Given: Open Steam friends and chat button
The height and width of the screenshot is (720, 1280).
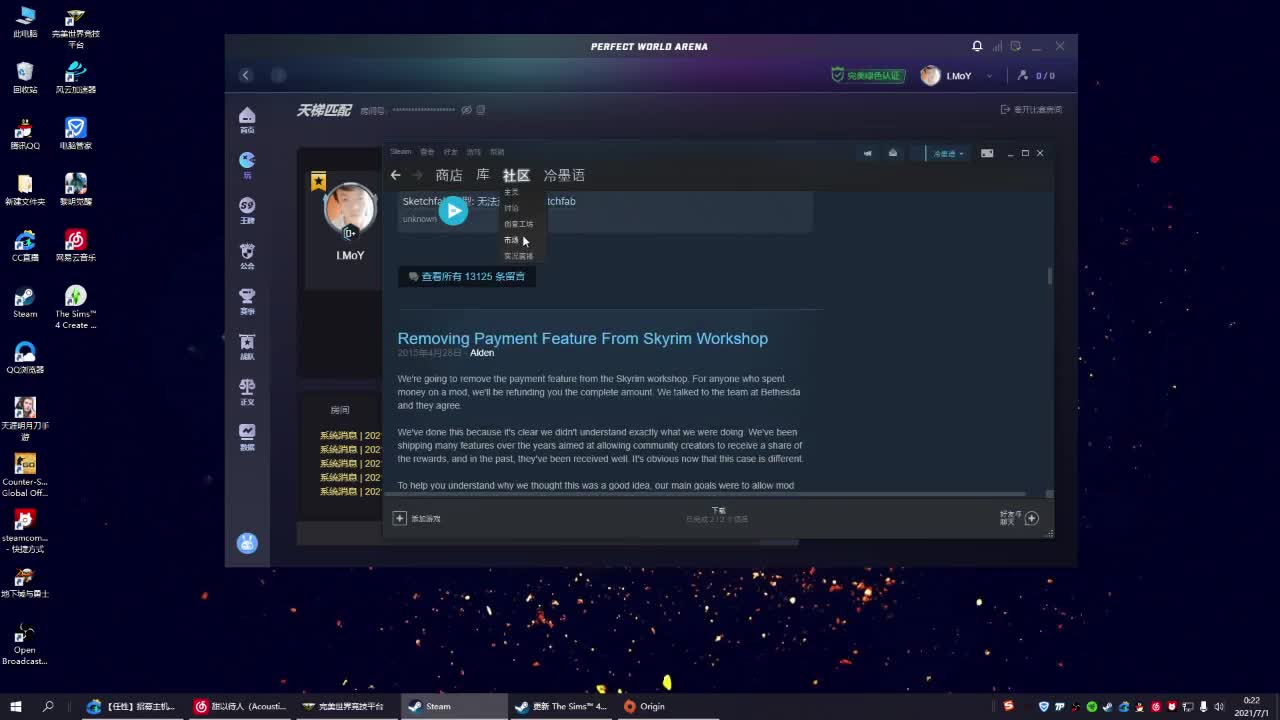Looking at the screenshot, I should tap(1020, 518).
